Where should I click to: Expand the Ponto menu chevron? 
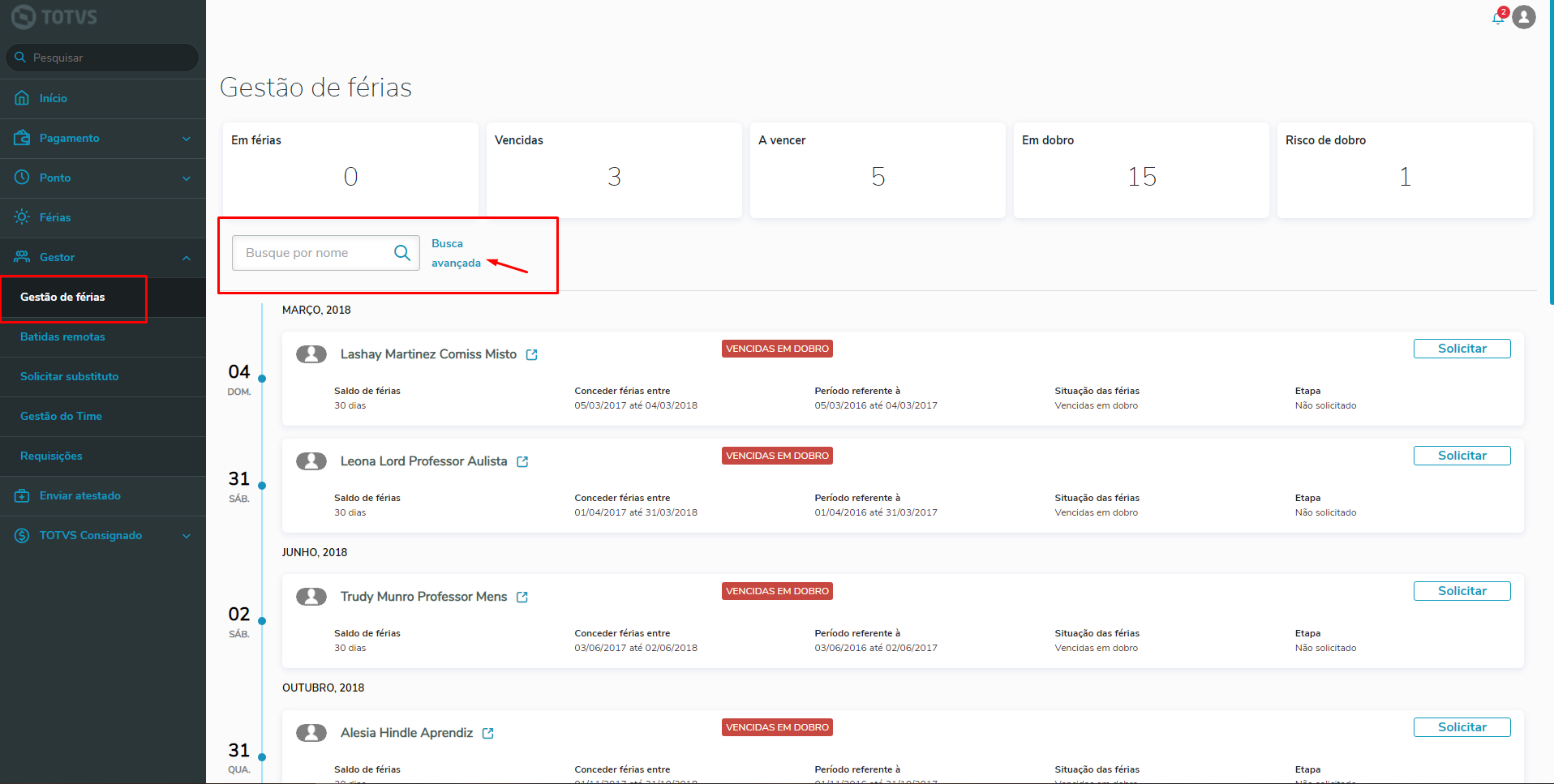(187, 178)
